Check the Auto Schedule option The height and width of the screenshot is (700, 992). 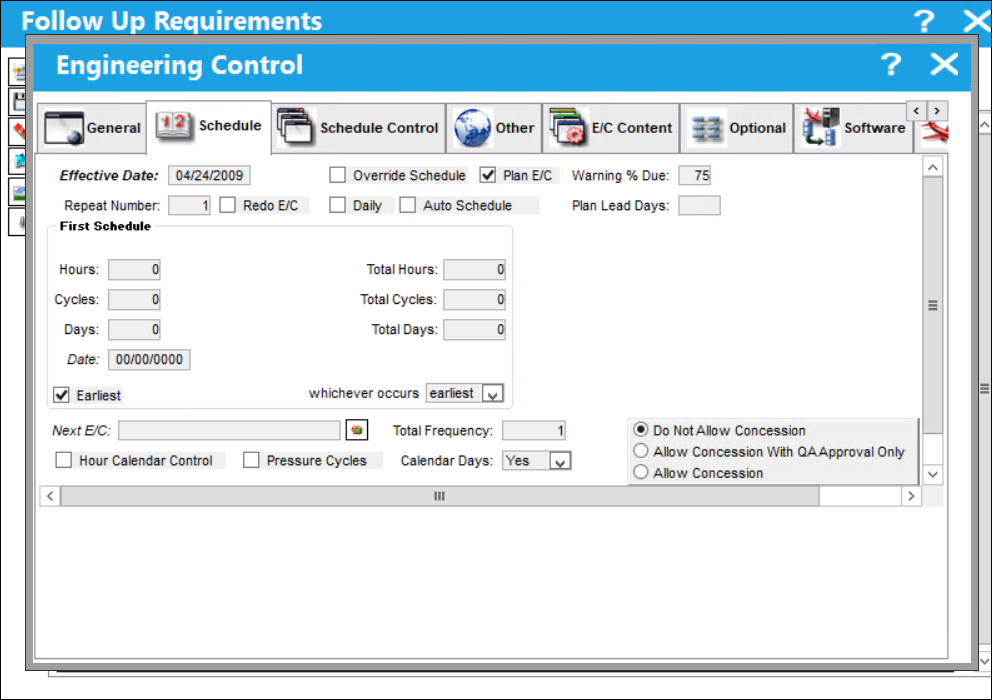pos(408,205)
